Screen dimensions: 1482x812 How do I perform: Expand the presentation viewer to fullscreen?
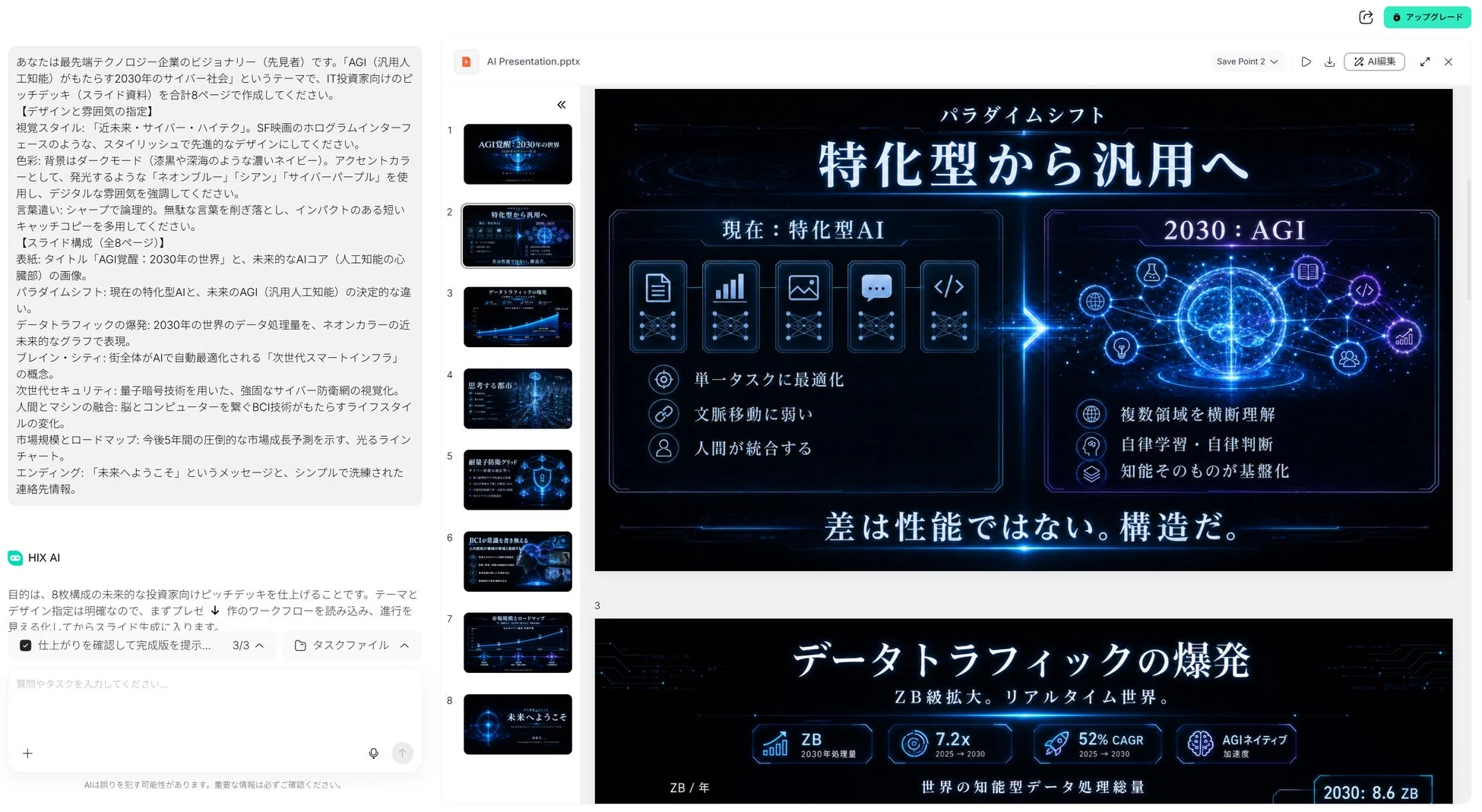tap(1425, 62)
